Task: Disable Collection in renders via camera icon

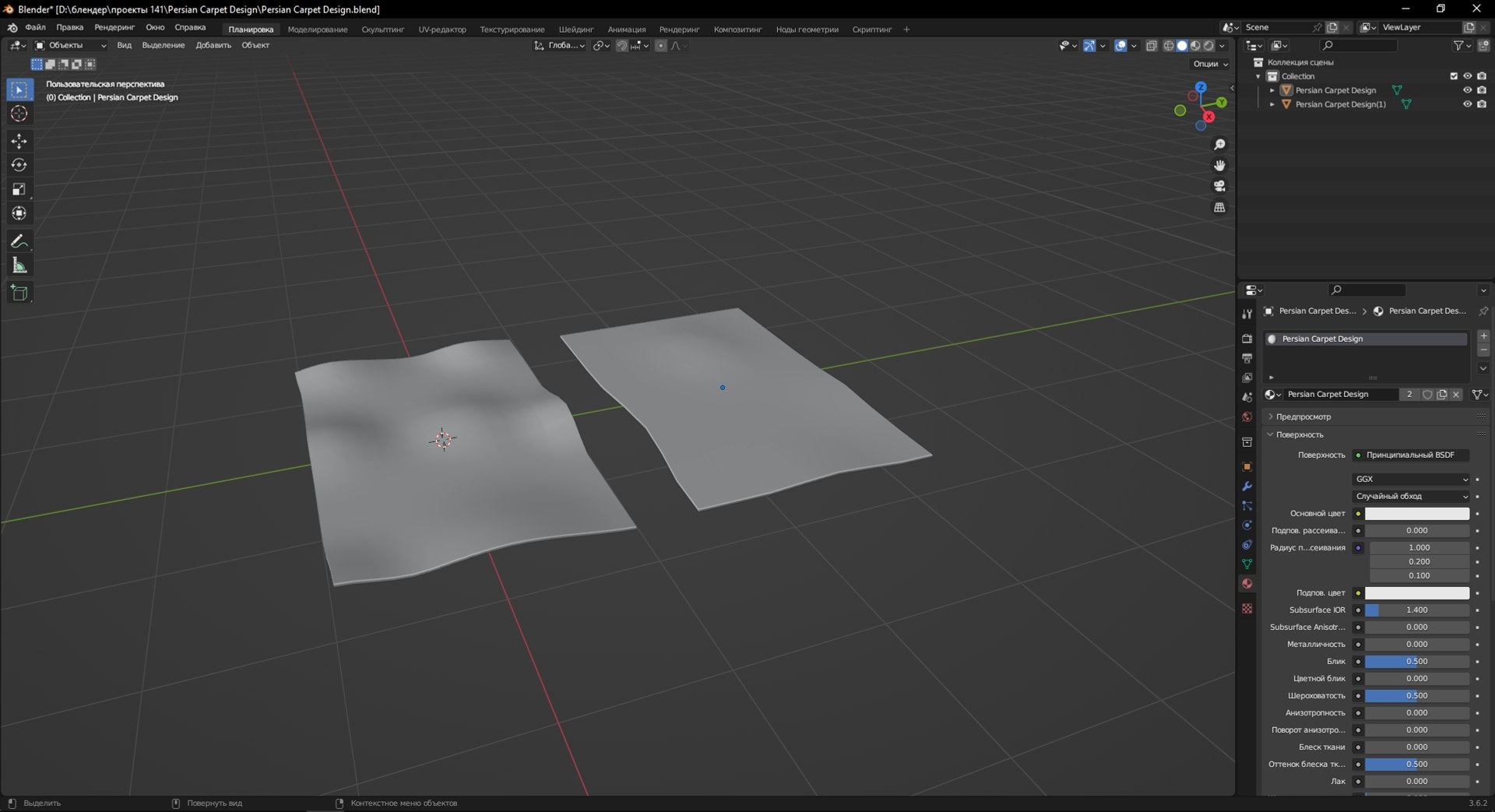Action: point(1482,76)
